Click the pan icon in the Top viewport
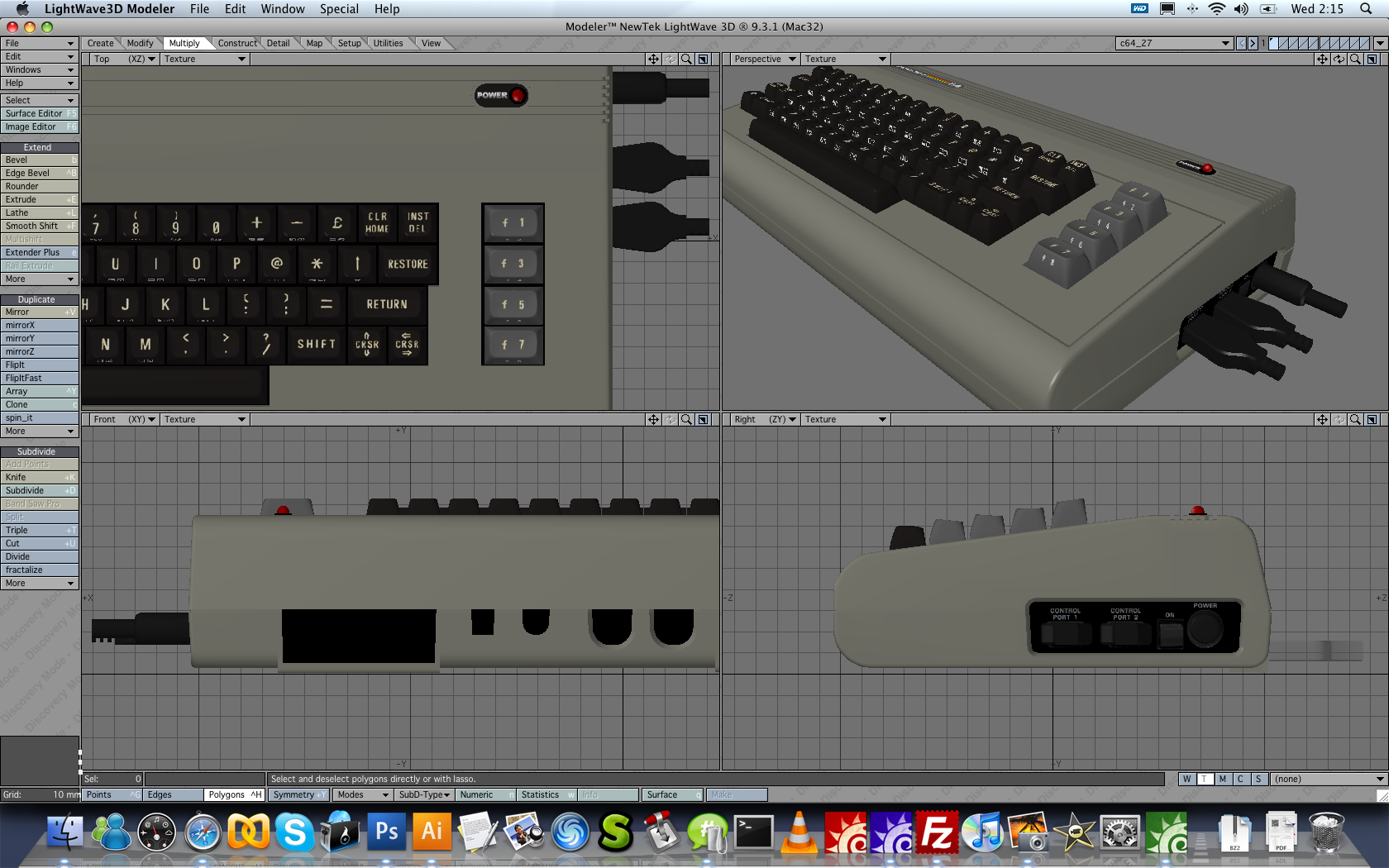Screen dimensions: 1389x868 653,60
